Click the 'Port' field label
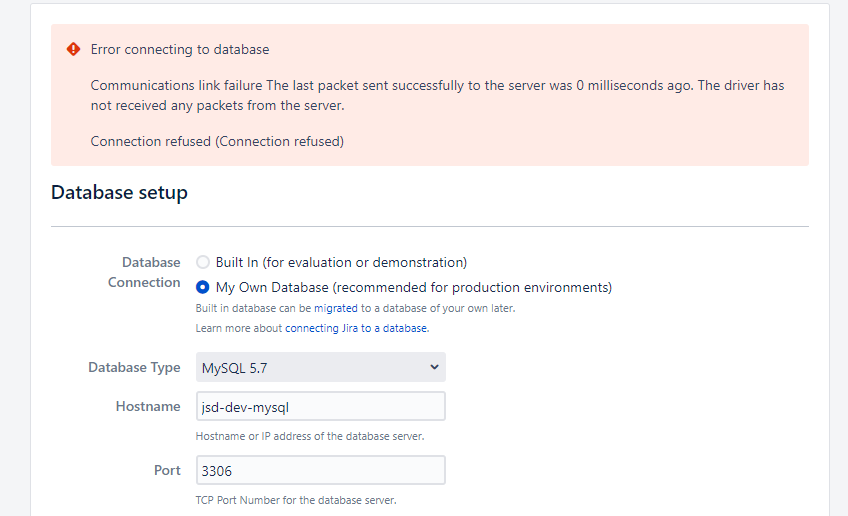The image size is (848, 516). (x=167, y=470)
